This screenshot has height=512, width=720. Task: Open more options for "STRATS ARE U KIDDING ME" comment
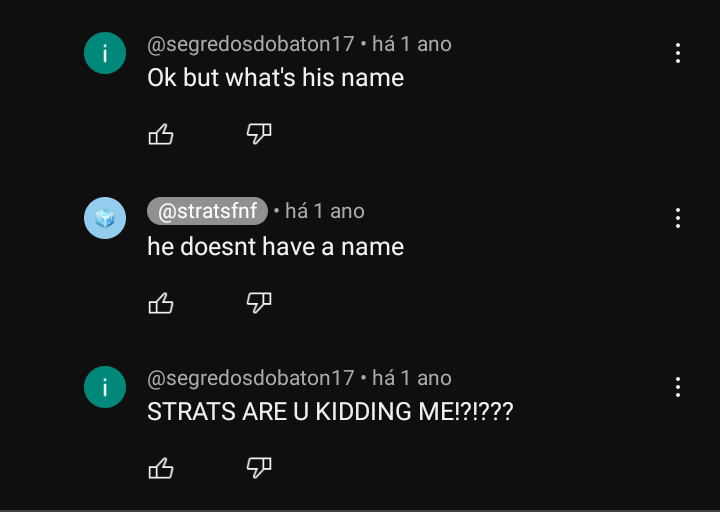[x=678, y=387]
